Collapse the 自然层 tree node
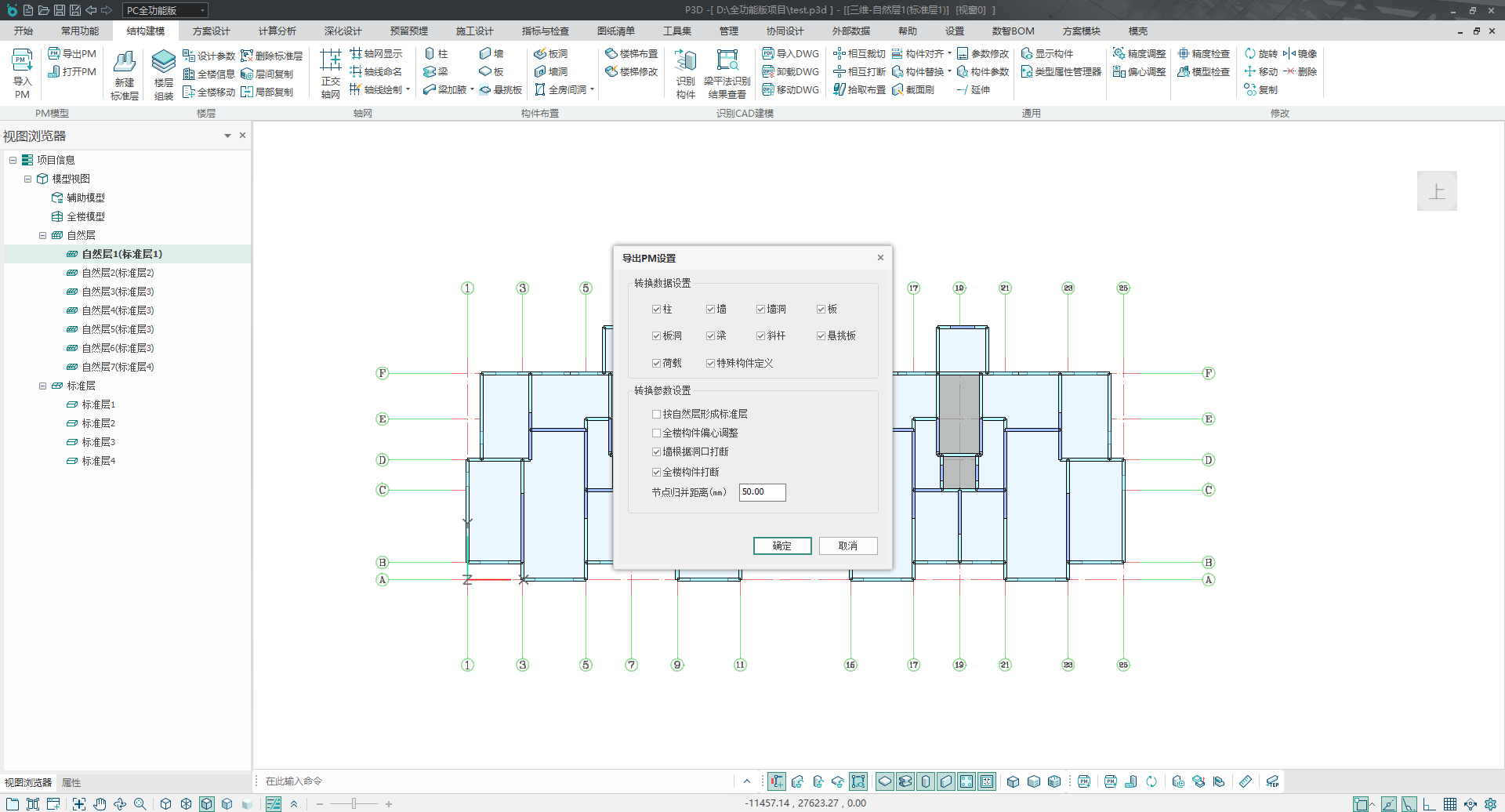 tap(42, 235)
